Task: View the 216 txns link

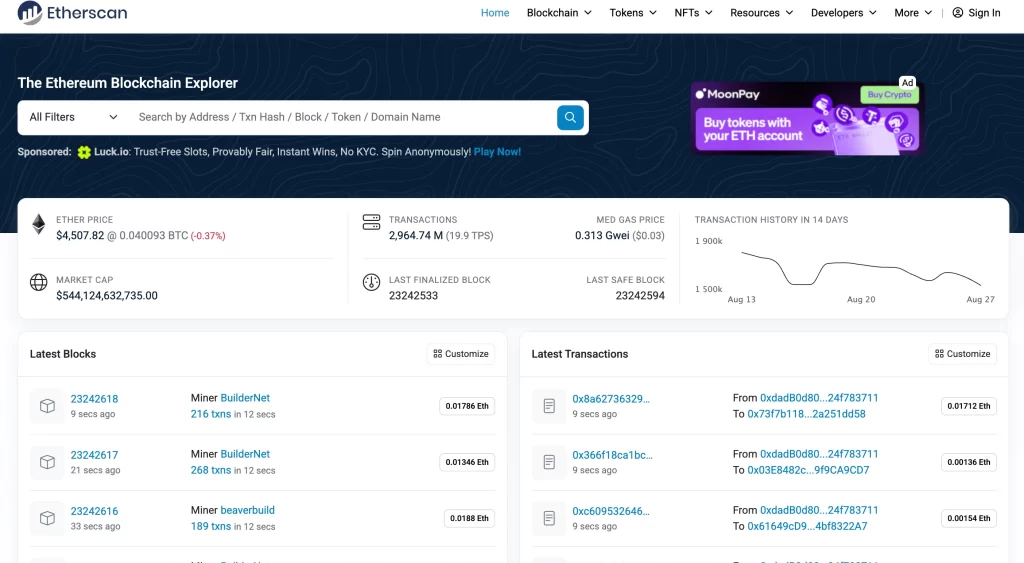Action: (x=211, y=414)
